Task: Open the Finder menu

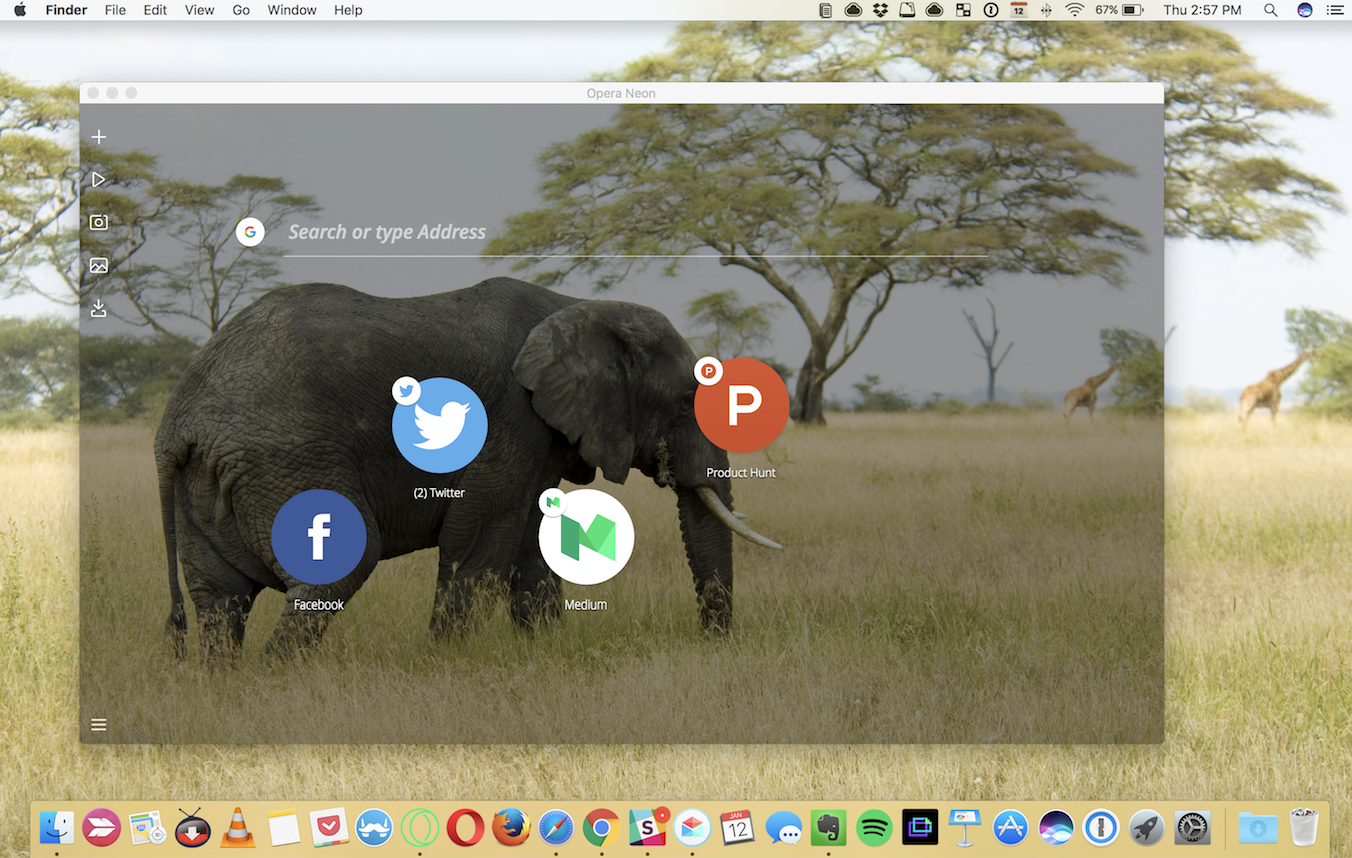Action: tap(66, 10)
